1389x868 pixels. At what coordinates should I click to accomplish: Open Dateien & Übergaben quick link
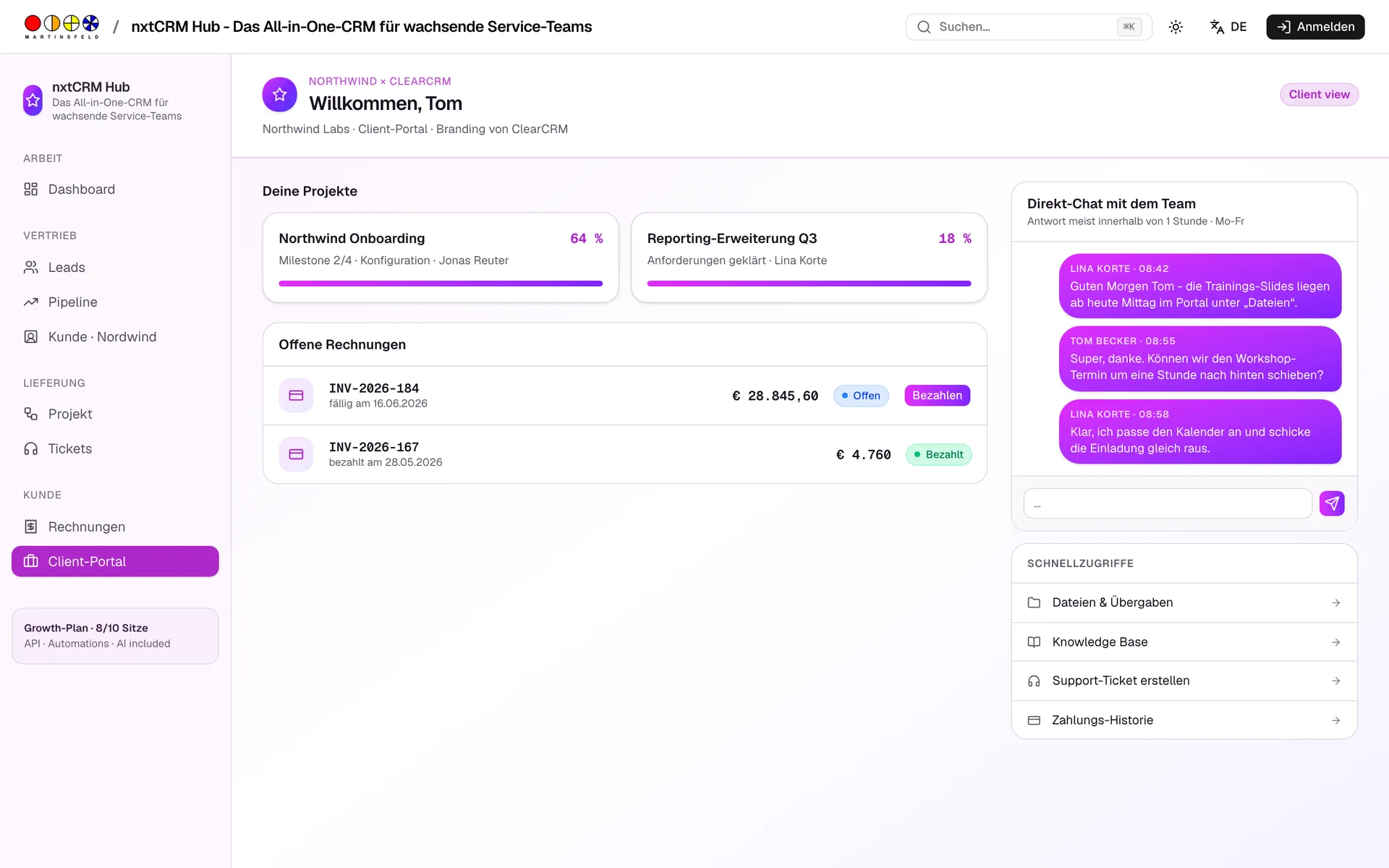click(1184, 603)
